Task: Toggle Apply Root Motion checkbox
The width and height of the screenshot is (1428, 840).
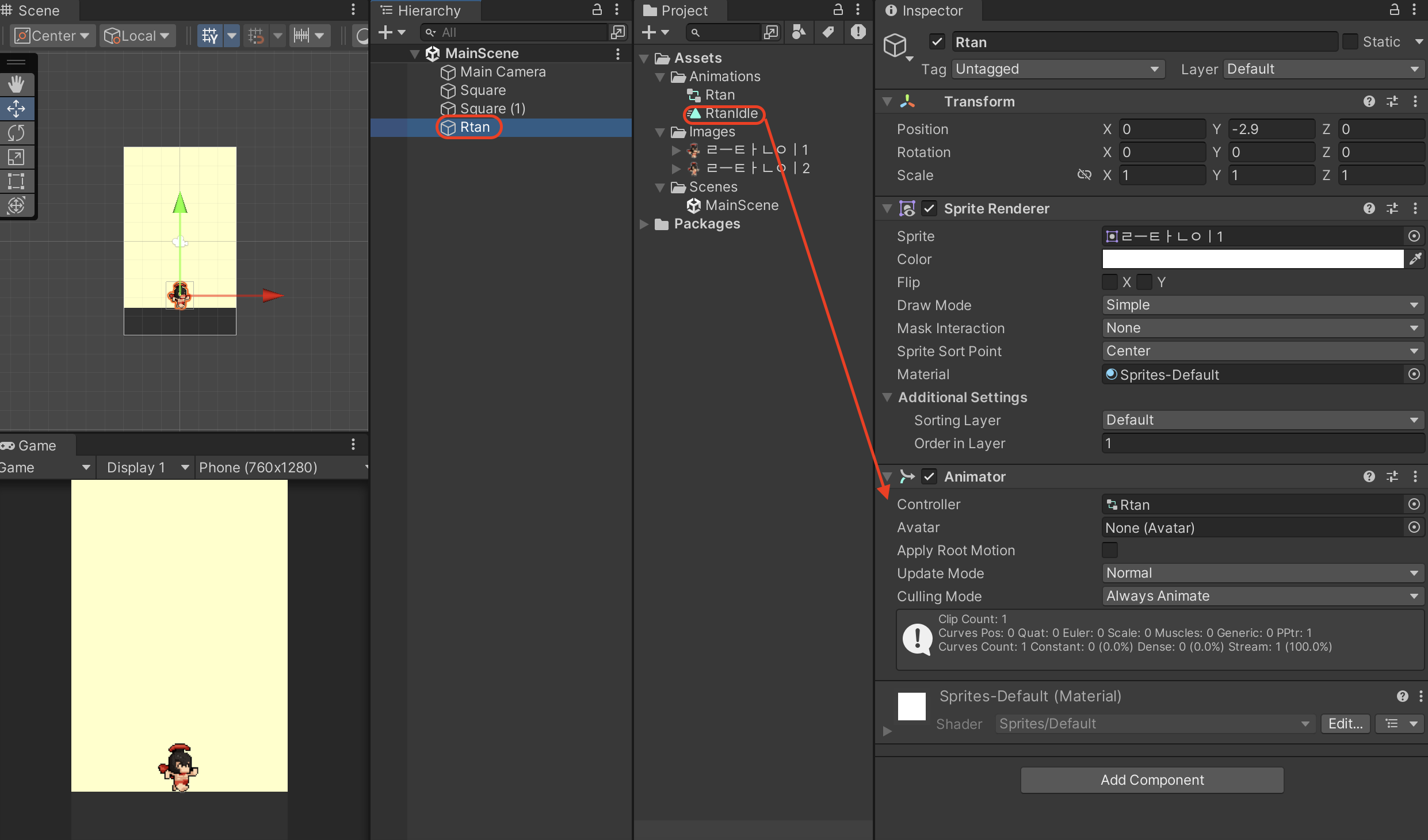Action: point(1110,550)
